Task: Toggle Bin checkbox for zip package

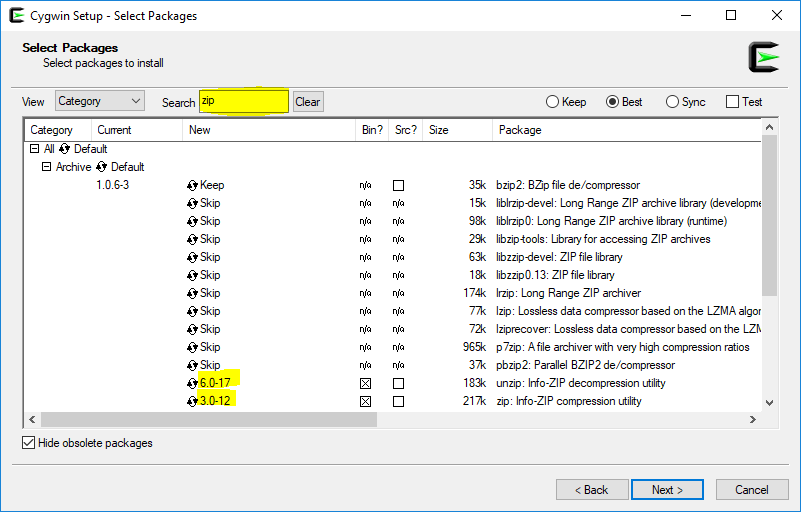Action: click(x=365, y=402)
